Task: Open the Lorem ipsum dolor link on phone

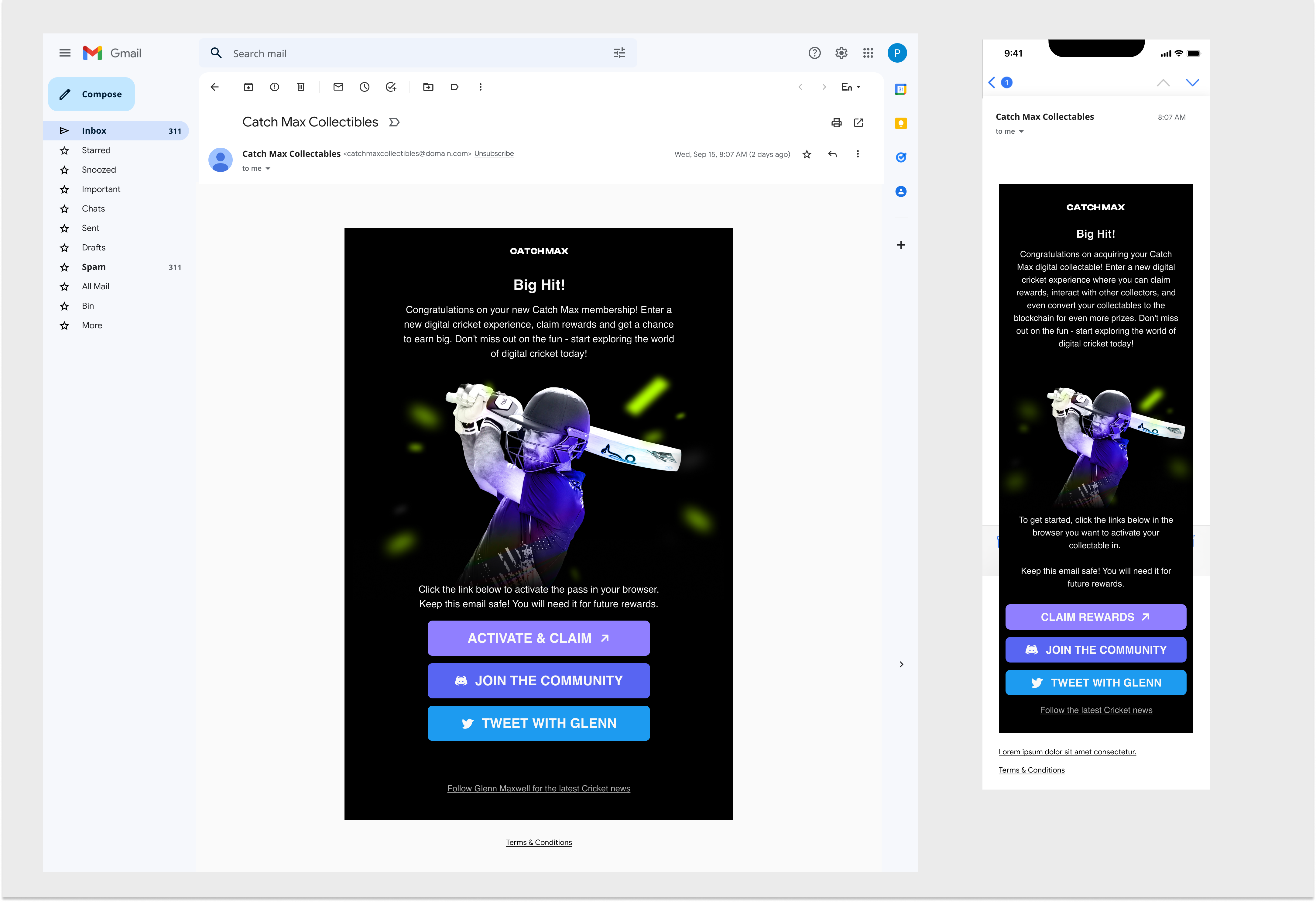Action: (1068, 752)
